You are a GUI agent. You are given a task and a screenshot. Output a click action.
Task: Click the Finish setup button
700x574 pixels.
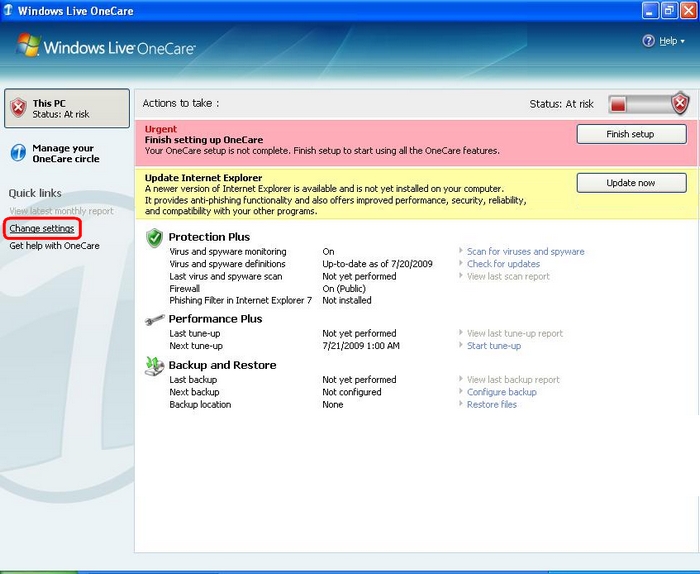[631, 134]
